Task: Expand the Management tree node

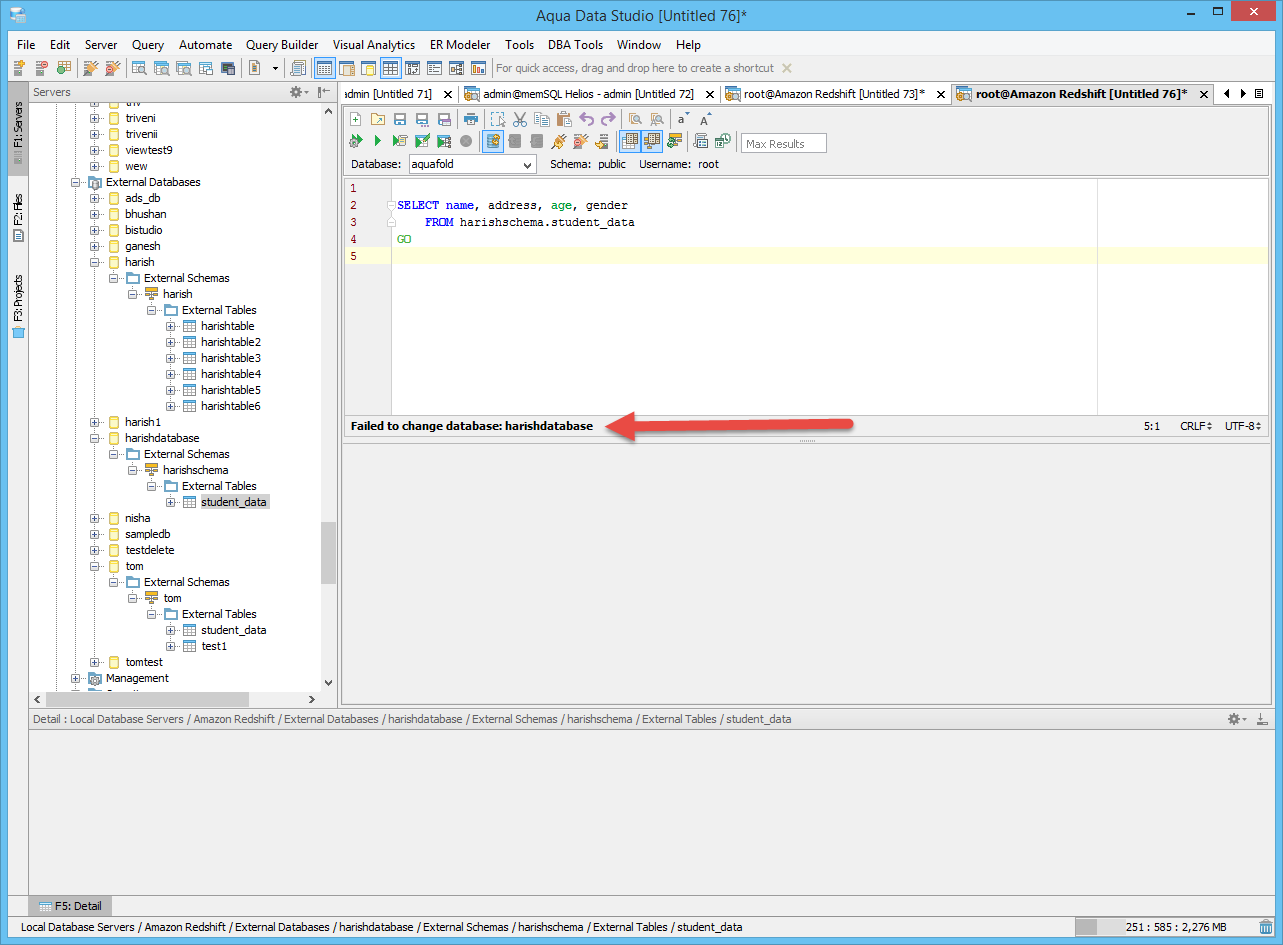Action: click(x=76, y=678)
